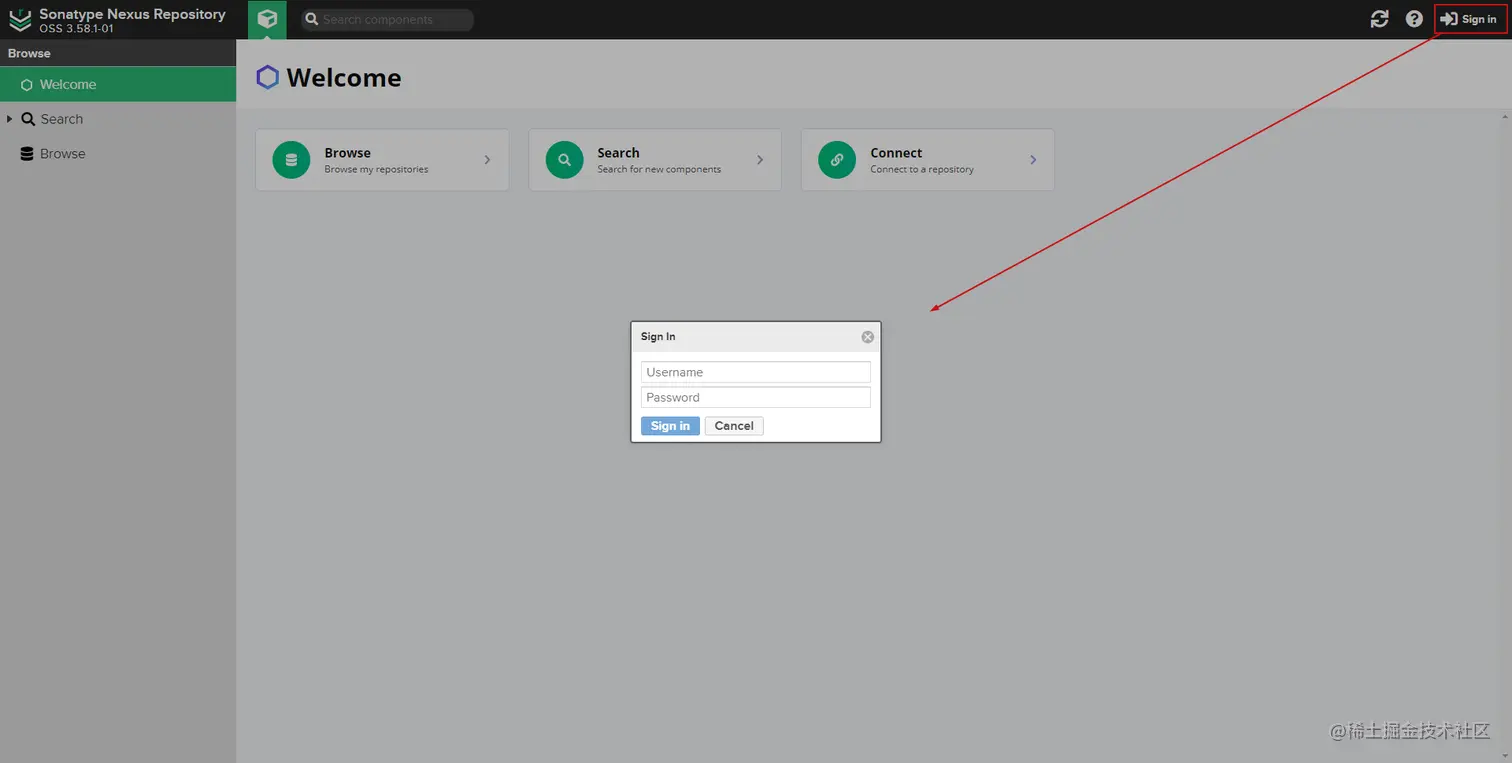Screen dimensions: 1512x763
Task: Click the chevron on the Connect card
Action: [1033, 160]
